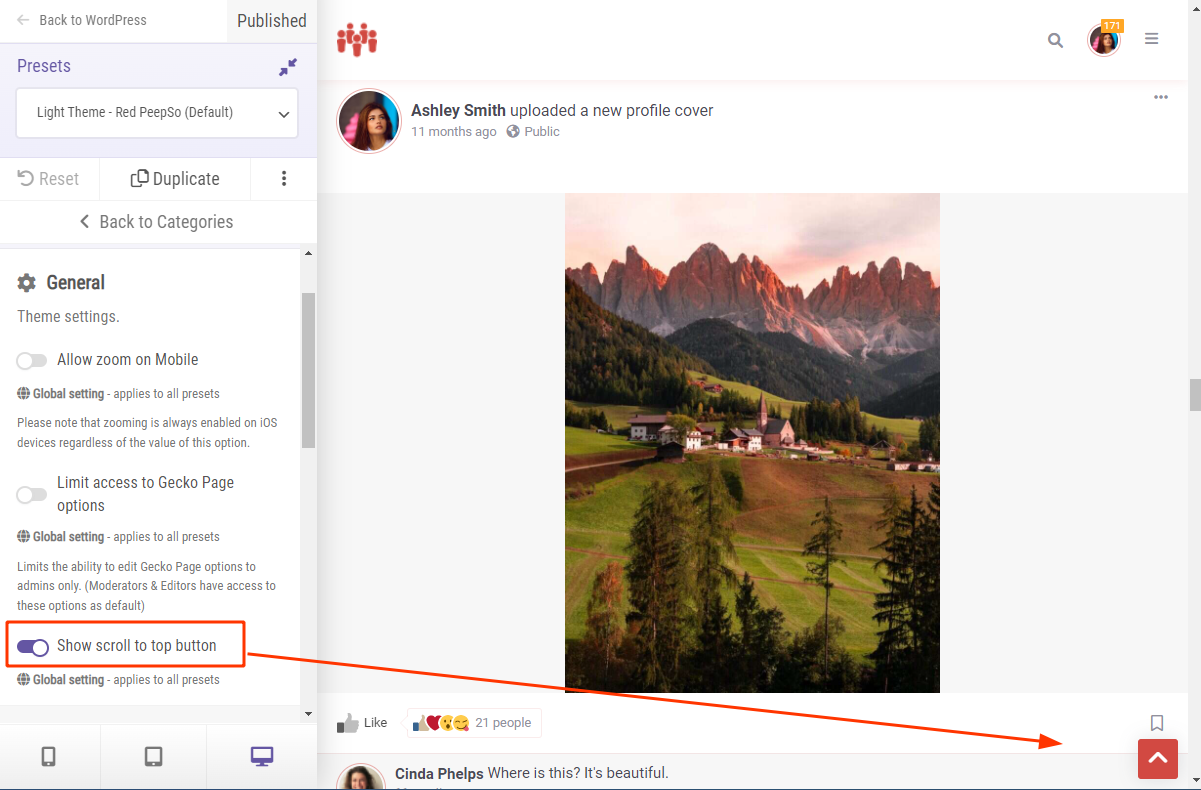Switch to mobile preview icon
This screenshot has height=790, width=1201.
coord(49,757)
